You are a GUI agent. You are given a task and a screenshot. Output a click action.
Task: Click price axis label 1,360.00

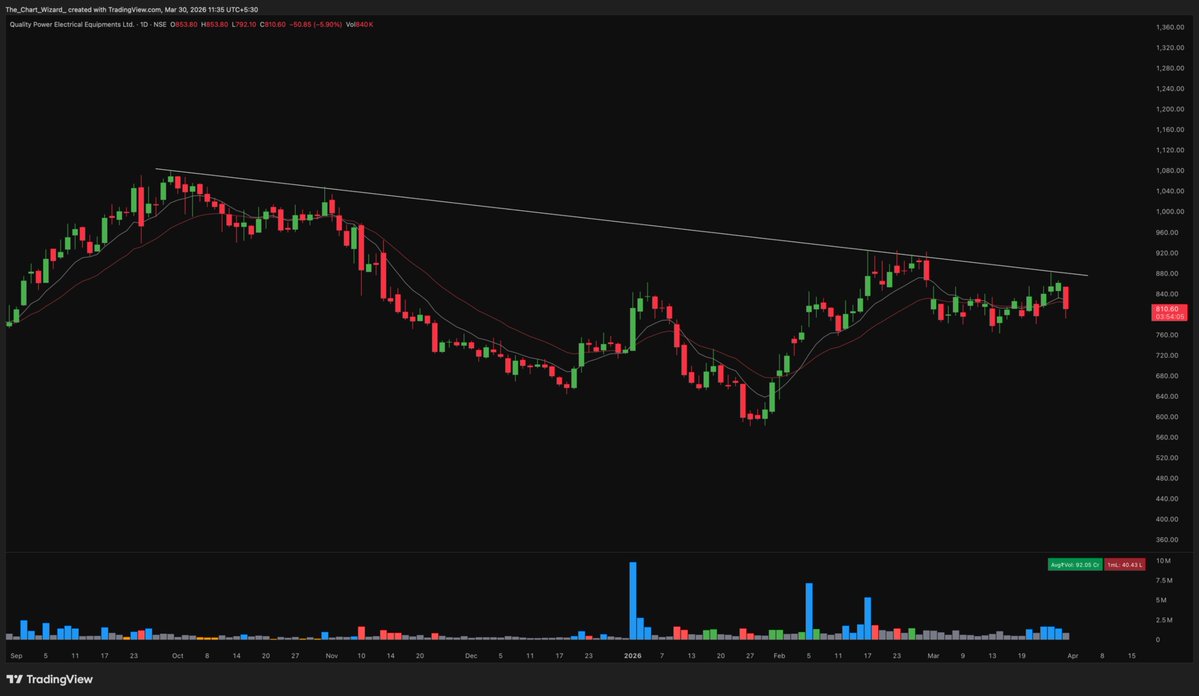coord(1170,27)
